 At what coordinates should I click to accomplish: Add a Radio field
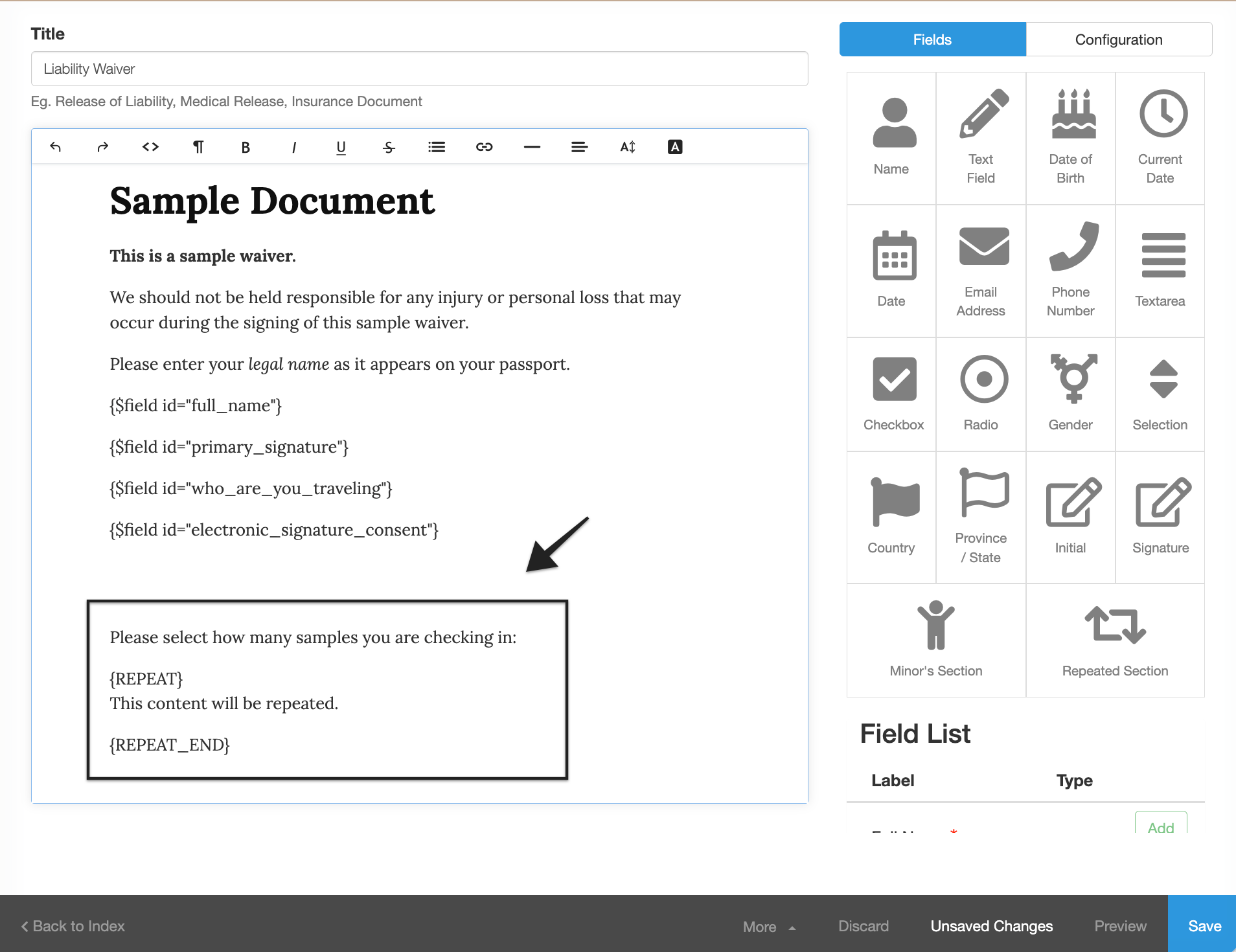point(981,394)
